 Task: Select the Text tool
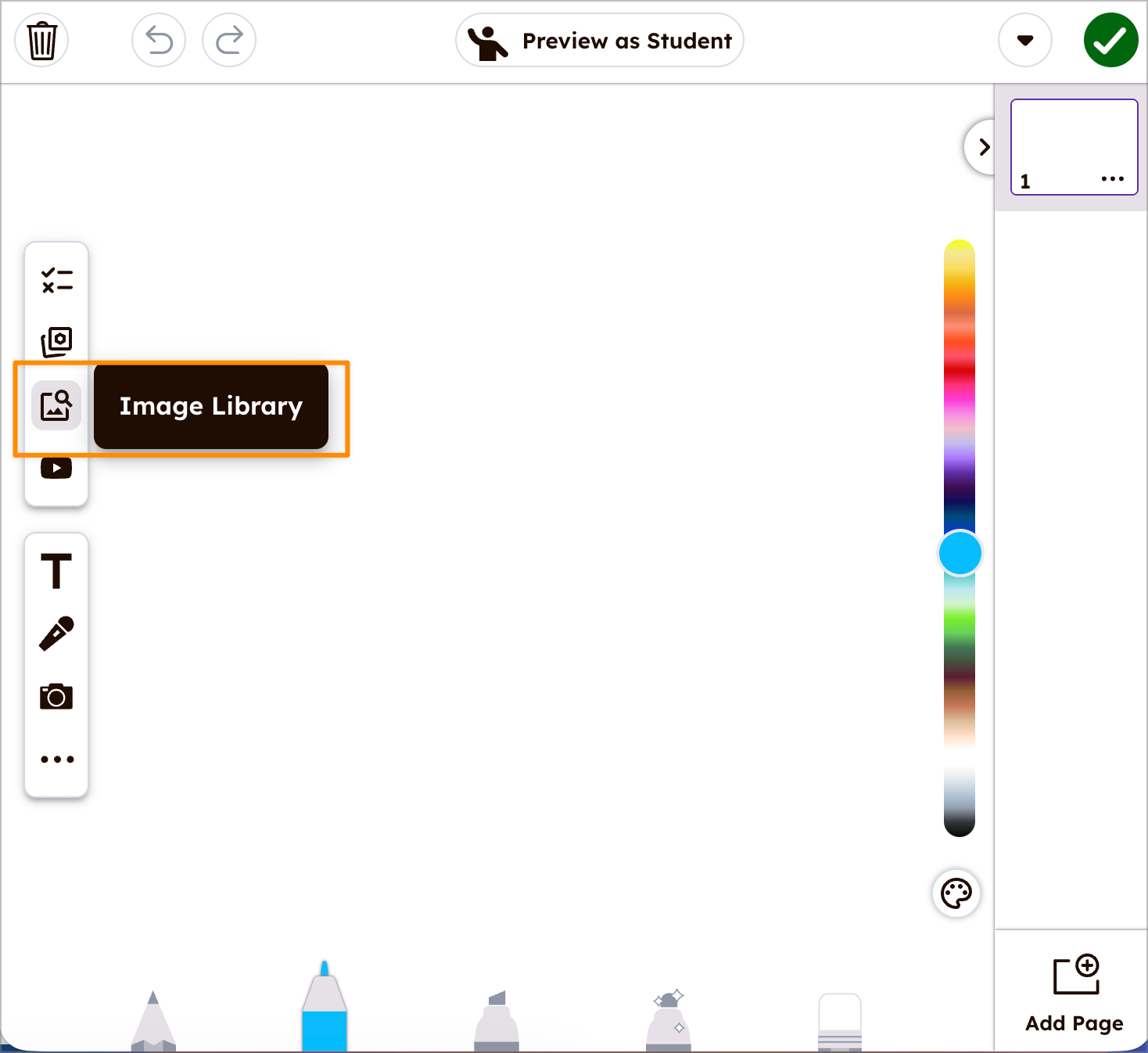pyautogui.click(x=56, y=571)
